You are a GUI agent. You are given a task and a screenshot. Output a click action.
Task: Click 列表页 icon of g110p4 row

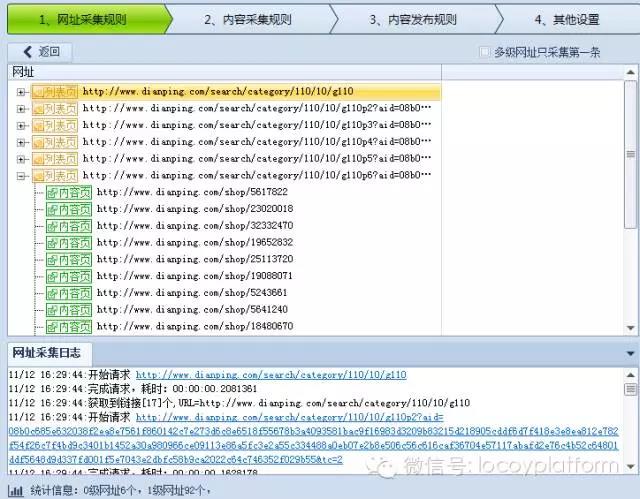(x=55, y=142)
